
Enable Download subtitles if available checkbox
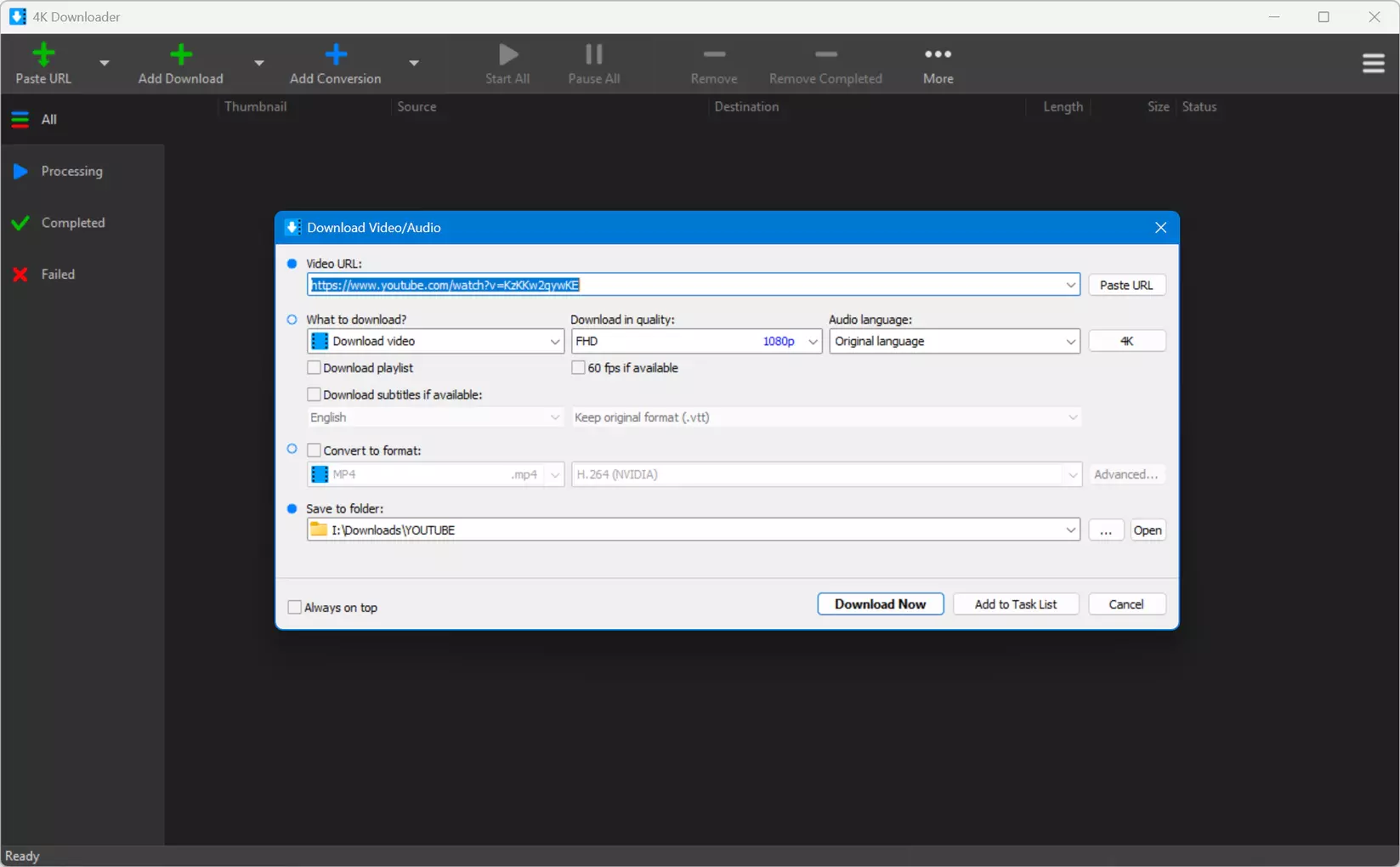[x=314, y=394]
